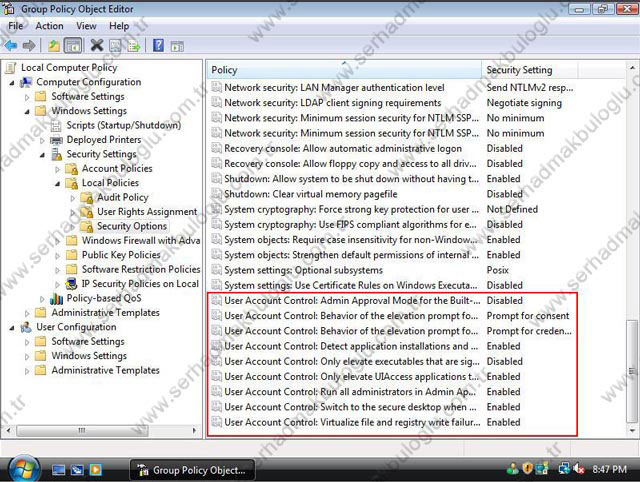Expand the Account Policies node

[x=57, y=169]
